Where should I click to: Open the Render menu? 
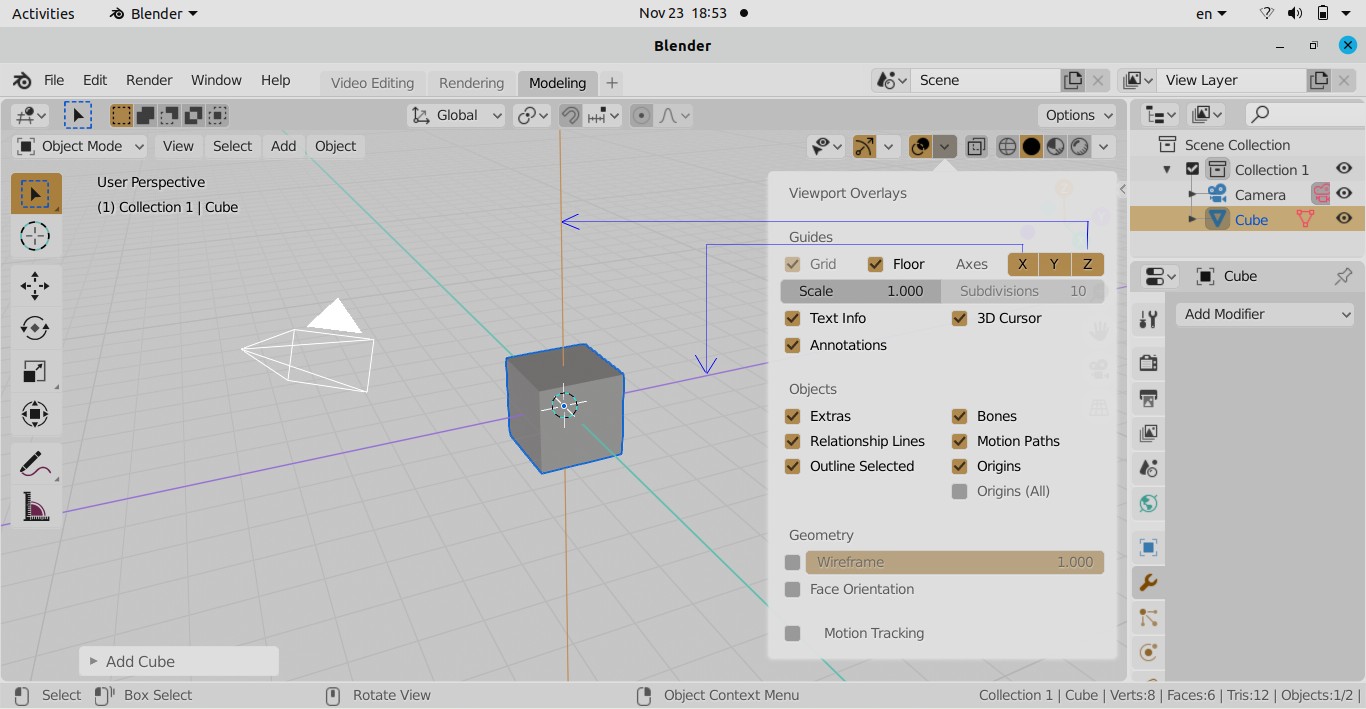(x=149, y=81)
